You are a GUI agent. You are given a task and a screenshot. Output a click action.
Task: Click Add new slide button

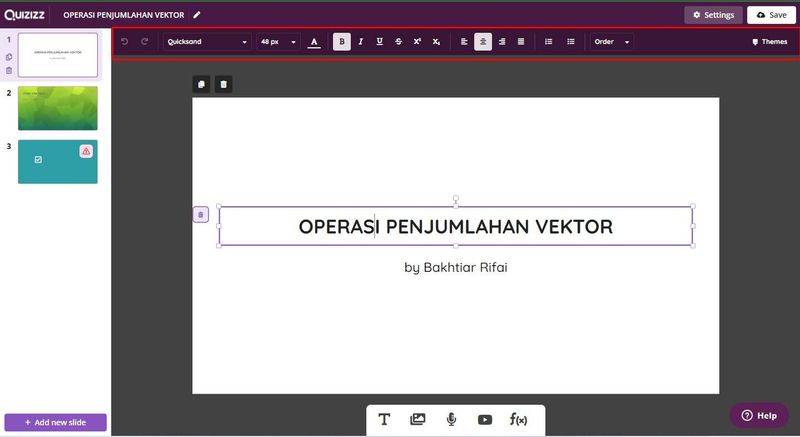point(56,422)
